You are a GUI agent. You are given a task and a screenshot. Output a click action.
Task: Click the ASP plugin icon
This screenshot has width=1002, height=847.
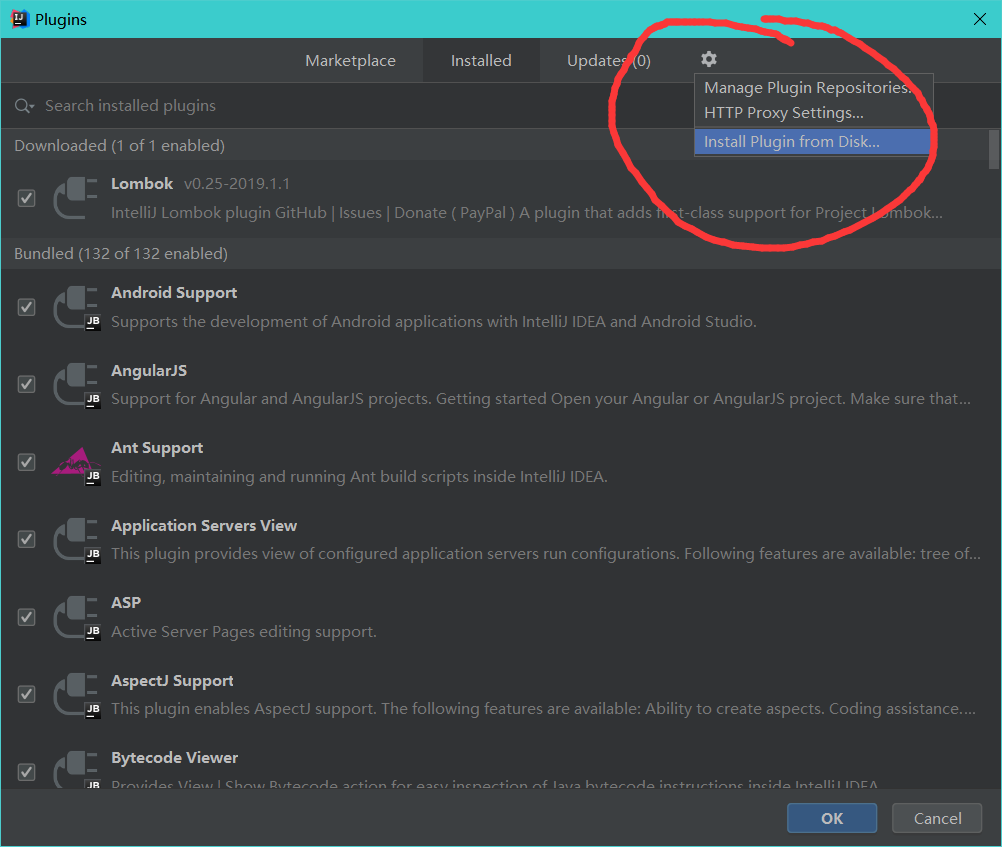click(x=76, y=618)
